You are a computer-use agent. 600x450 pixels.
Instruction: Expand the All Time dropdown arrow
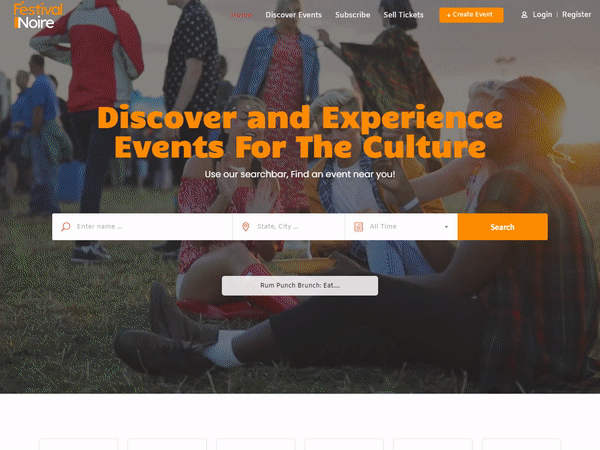[x=446, y=227]
